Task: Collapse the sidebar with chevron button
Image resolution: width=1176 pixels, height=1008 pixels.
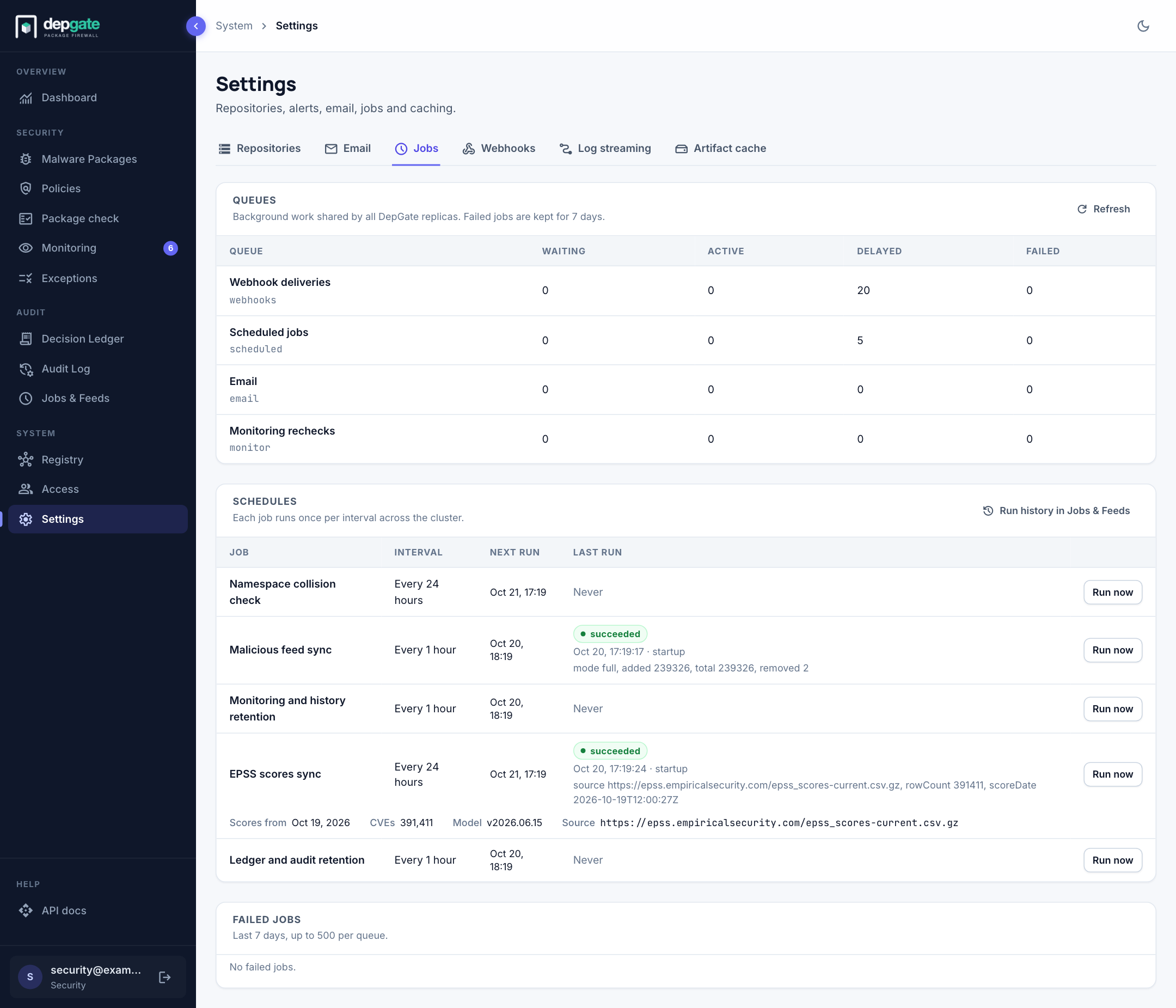Action: 196,26
